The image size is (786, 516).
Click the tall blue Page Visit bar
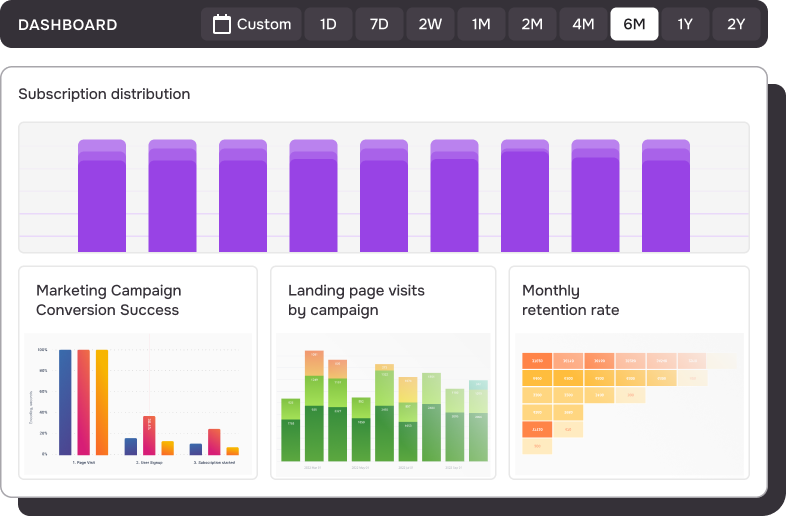click(x=65, y=402)
